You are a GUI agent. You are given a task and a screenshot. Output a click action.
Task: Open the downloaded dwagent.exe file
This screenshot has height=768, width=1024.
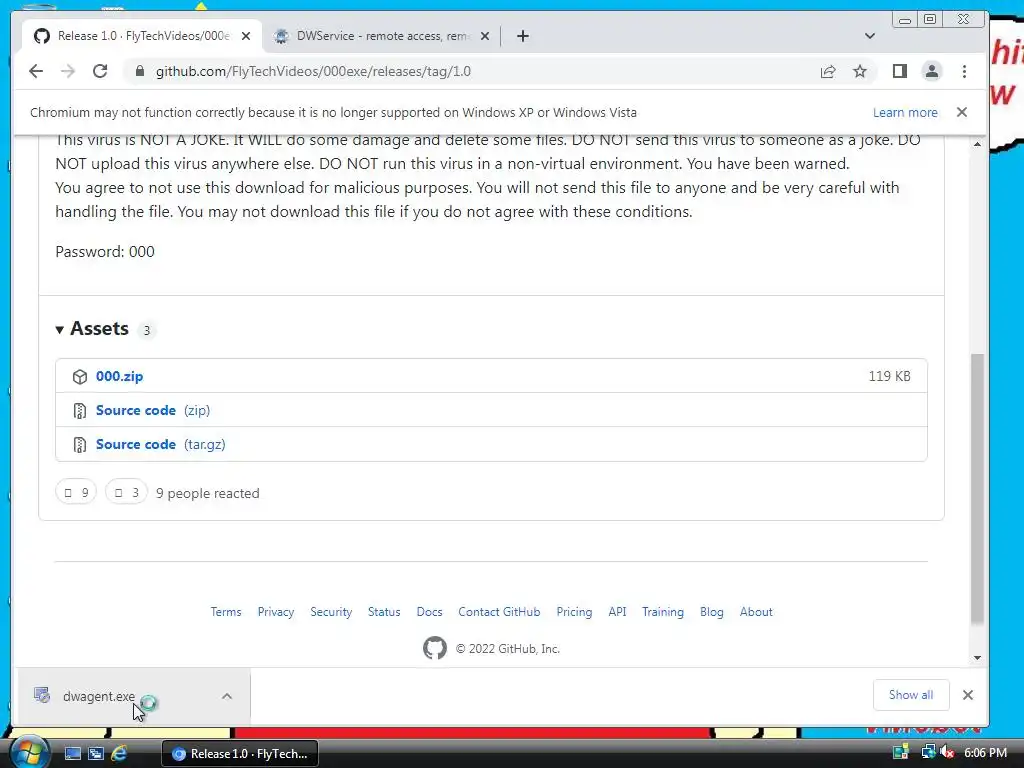click(98, 696)
